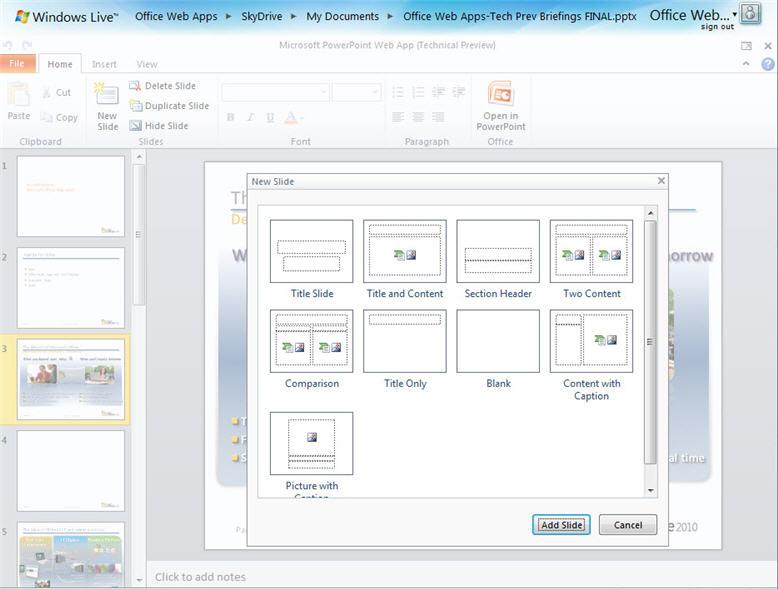Undo the last action
778x589 pixels.
coord(8,45)
